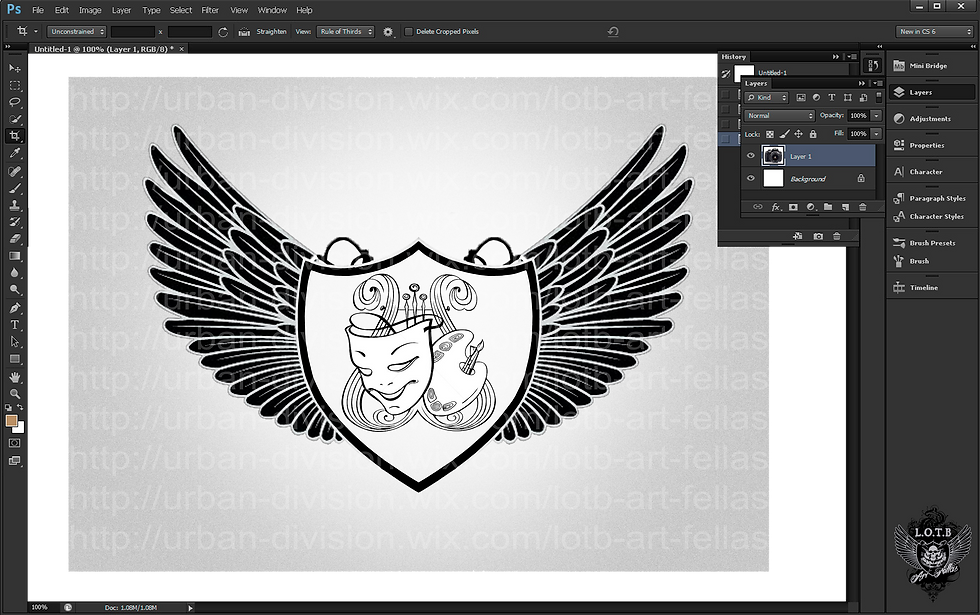Viewport: 980px width, 615px height.
Task: Open the Layer menu
Action: click(121, 10)
